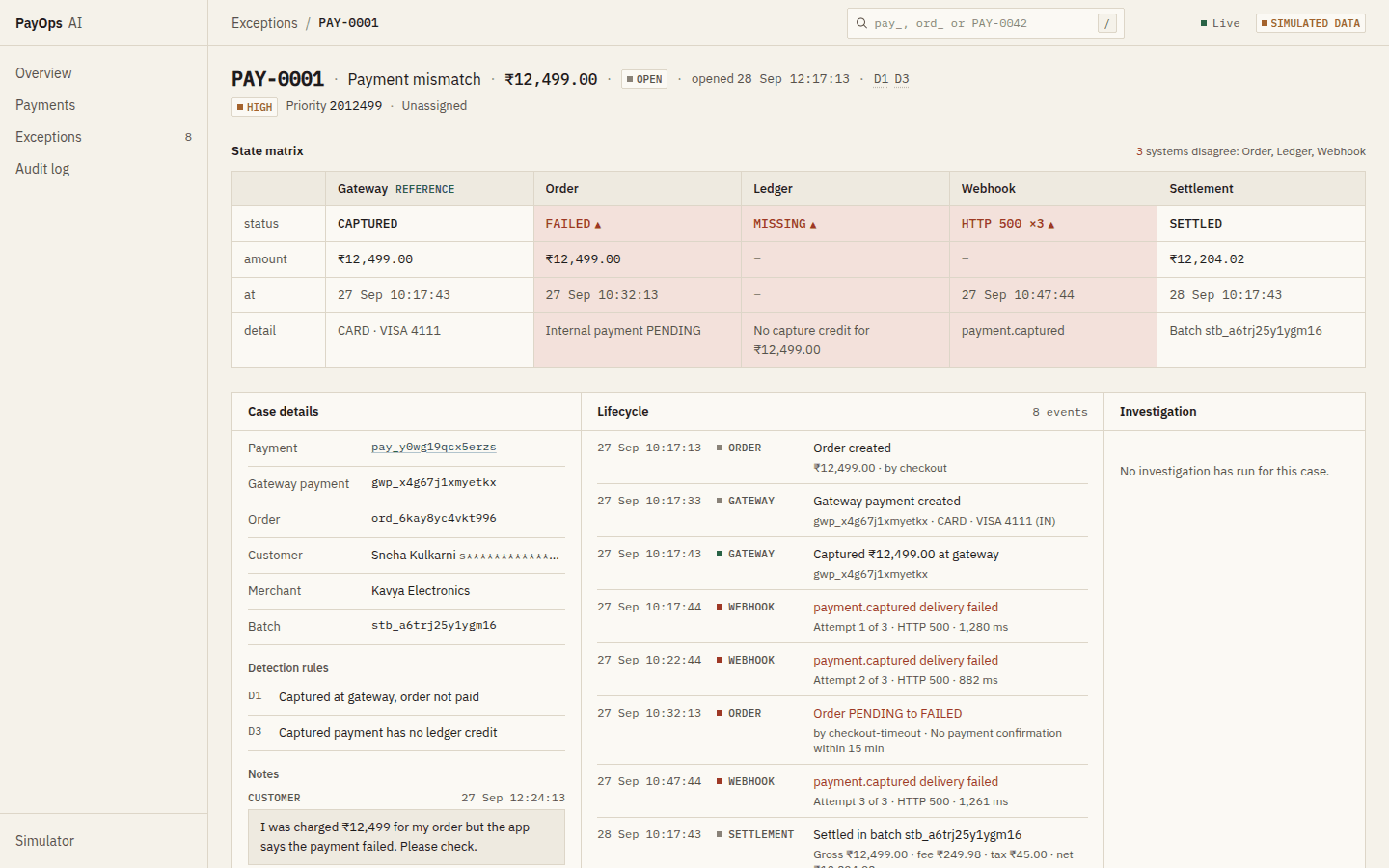The height and width of the screenshot is (868, 1389).
Task: Click batch ID stb_a6trj25y1ygm16 in Case details
Action: click(434, 626)
